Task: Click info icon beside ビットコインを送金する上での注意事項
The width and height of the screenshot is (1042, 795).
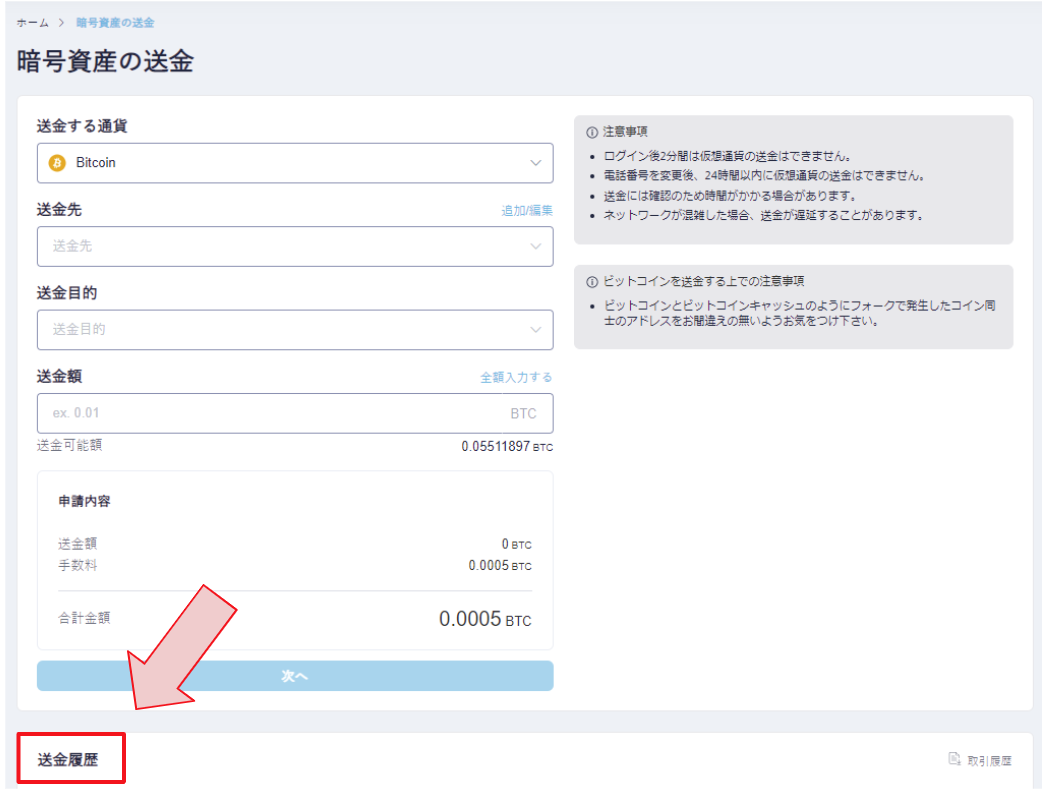Action: [592, 281]
